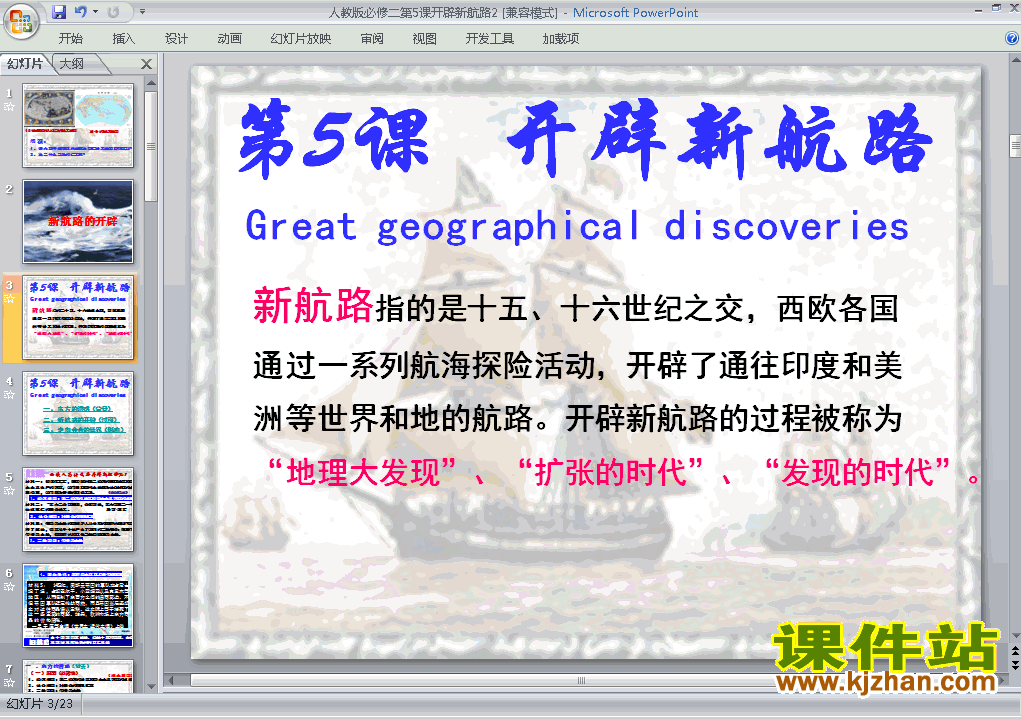The height and width of the screenshot is (719, 1021).
Task: Click the horizontal scrollbar left arrow
Action: tap(172, 681)
